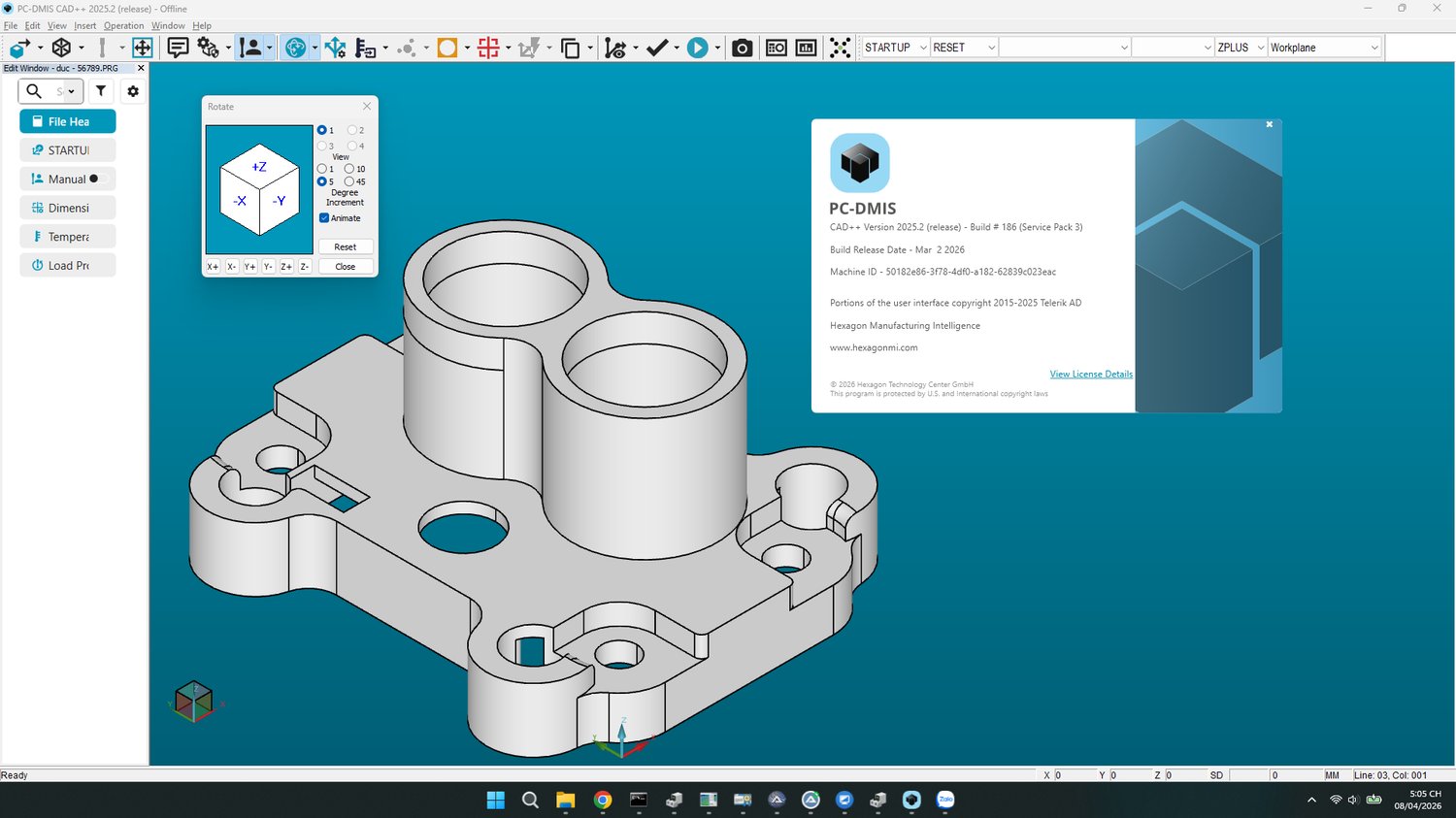
Task: Open the View License Details link
Action: (x=1090, y=375)
